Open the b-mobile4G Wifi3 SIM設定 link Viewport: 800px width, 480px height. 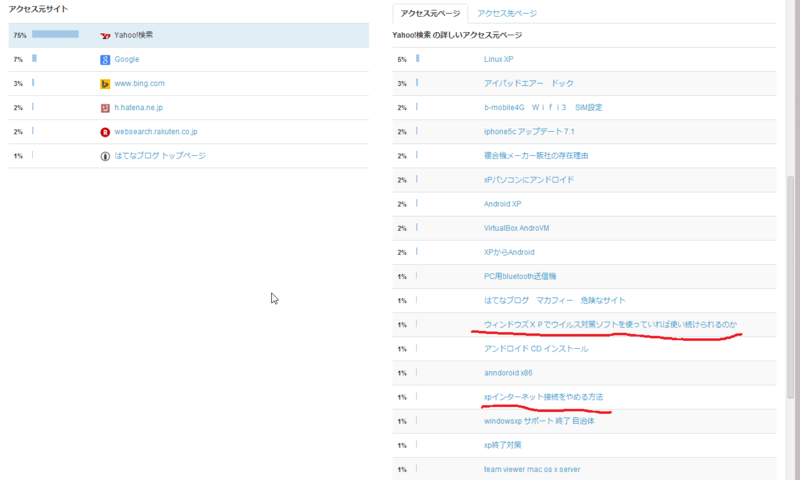[x=543, y=107]
